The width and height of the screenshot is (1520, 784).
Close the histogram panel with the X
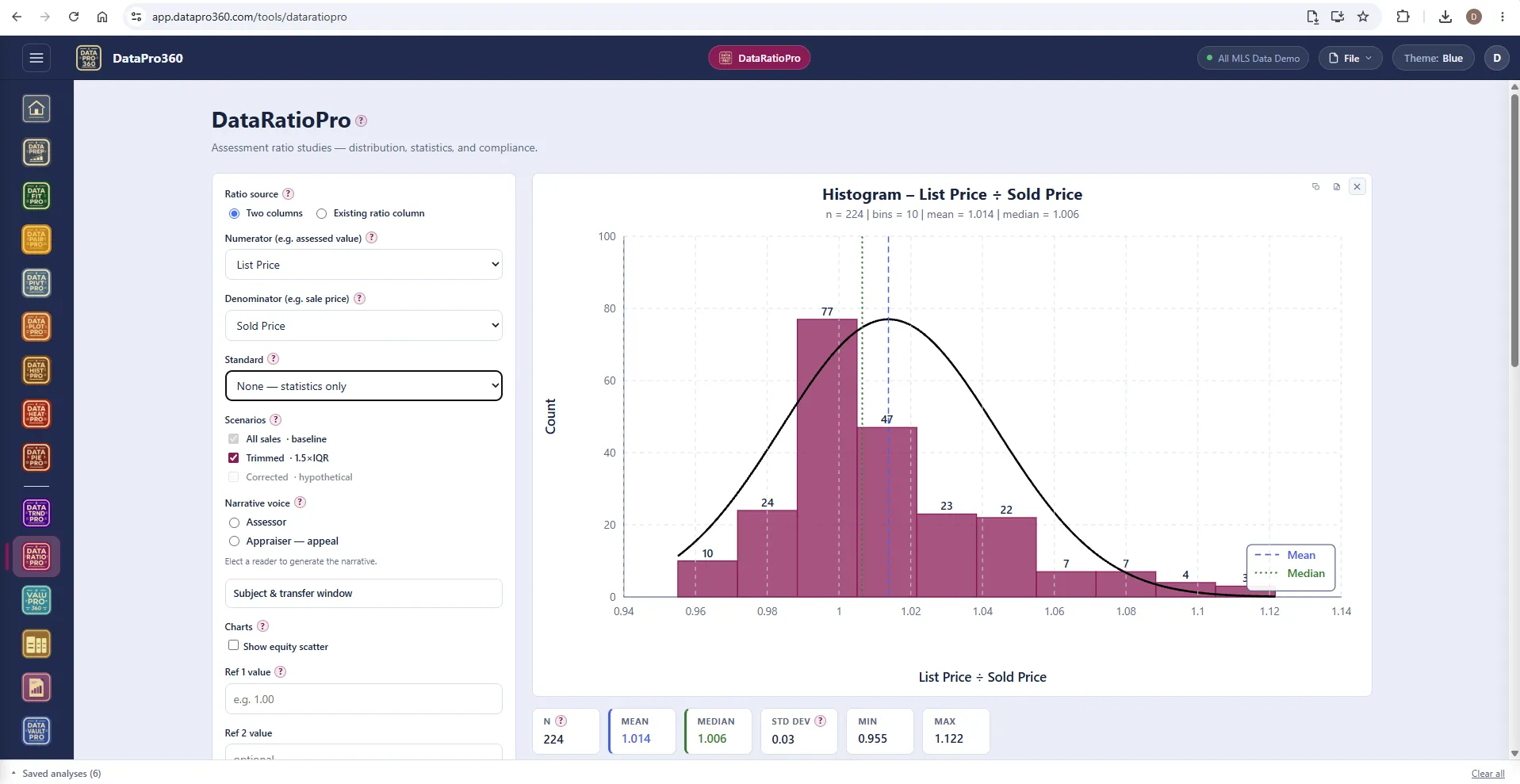[x=1357, y=187]
